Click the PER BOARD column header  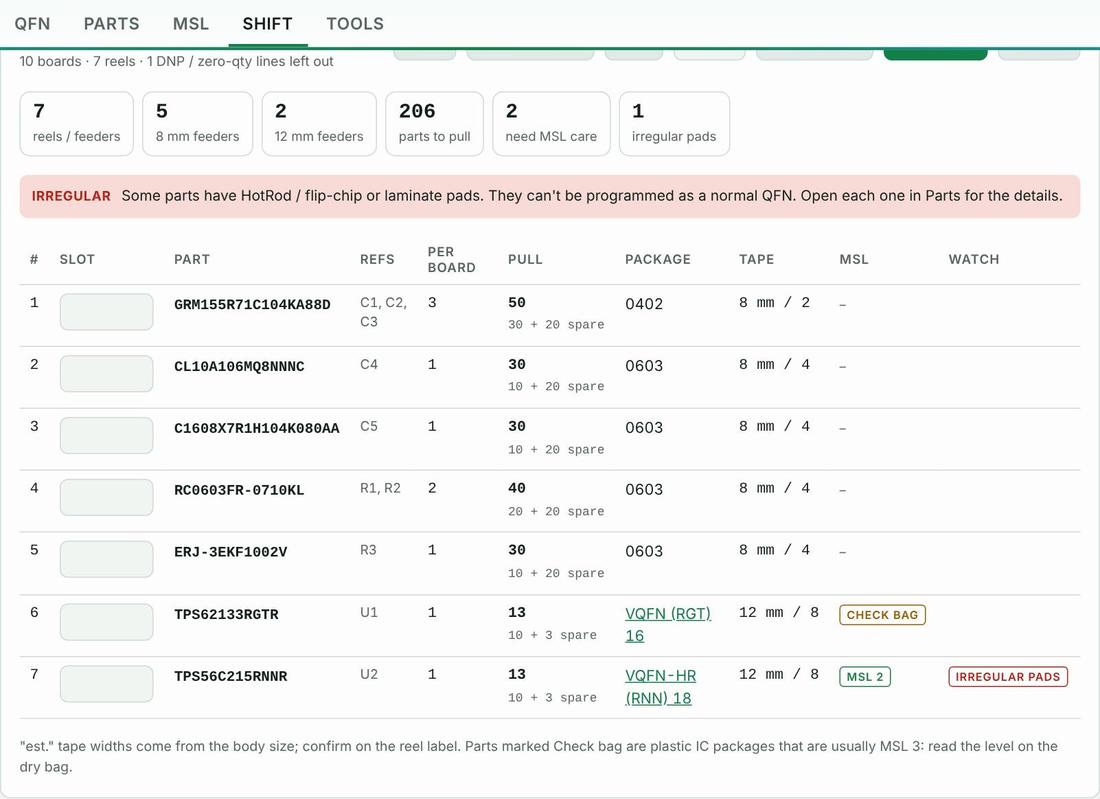point(452,259)
